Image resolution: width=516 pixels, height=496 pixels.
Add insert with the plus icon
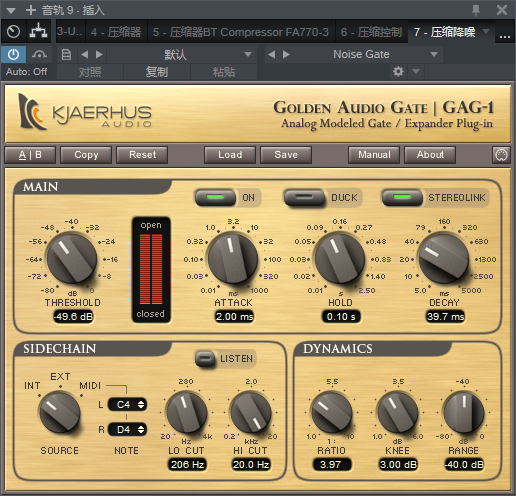(31, 10)
